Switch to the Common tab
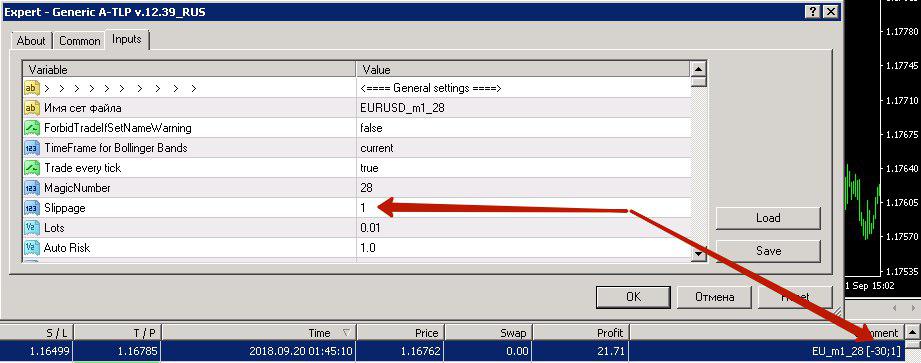This screenshot has height=363, width=921. pyautogui.click(x=79, y=41)
